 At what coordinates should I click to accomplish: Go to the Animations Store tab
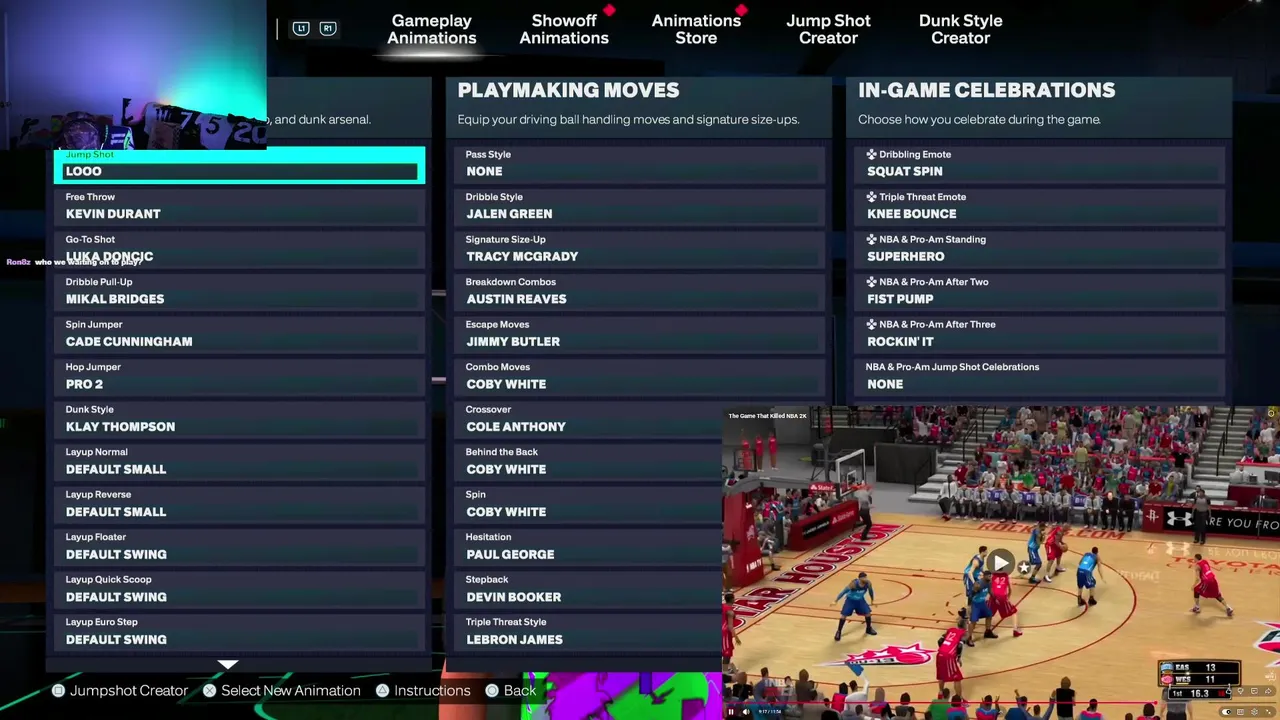click(x=696, y=29)
